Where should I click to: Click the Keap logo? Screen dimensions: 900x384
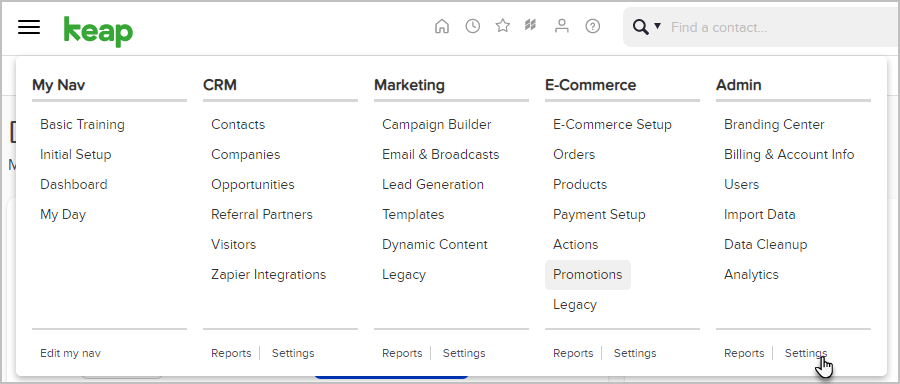[98, 31]
